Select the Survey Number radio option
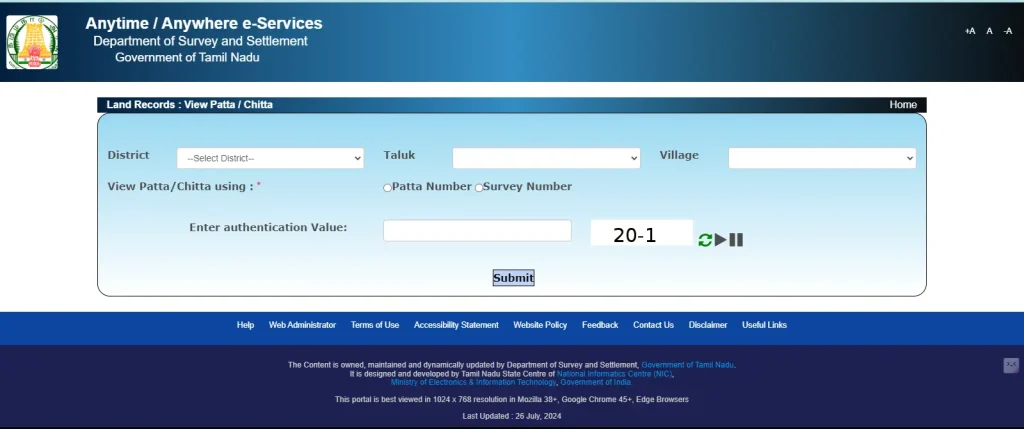This screenshot has width=1024, height=429. pos(479,188)
